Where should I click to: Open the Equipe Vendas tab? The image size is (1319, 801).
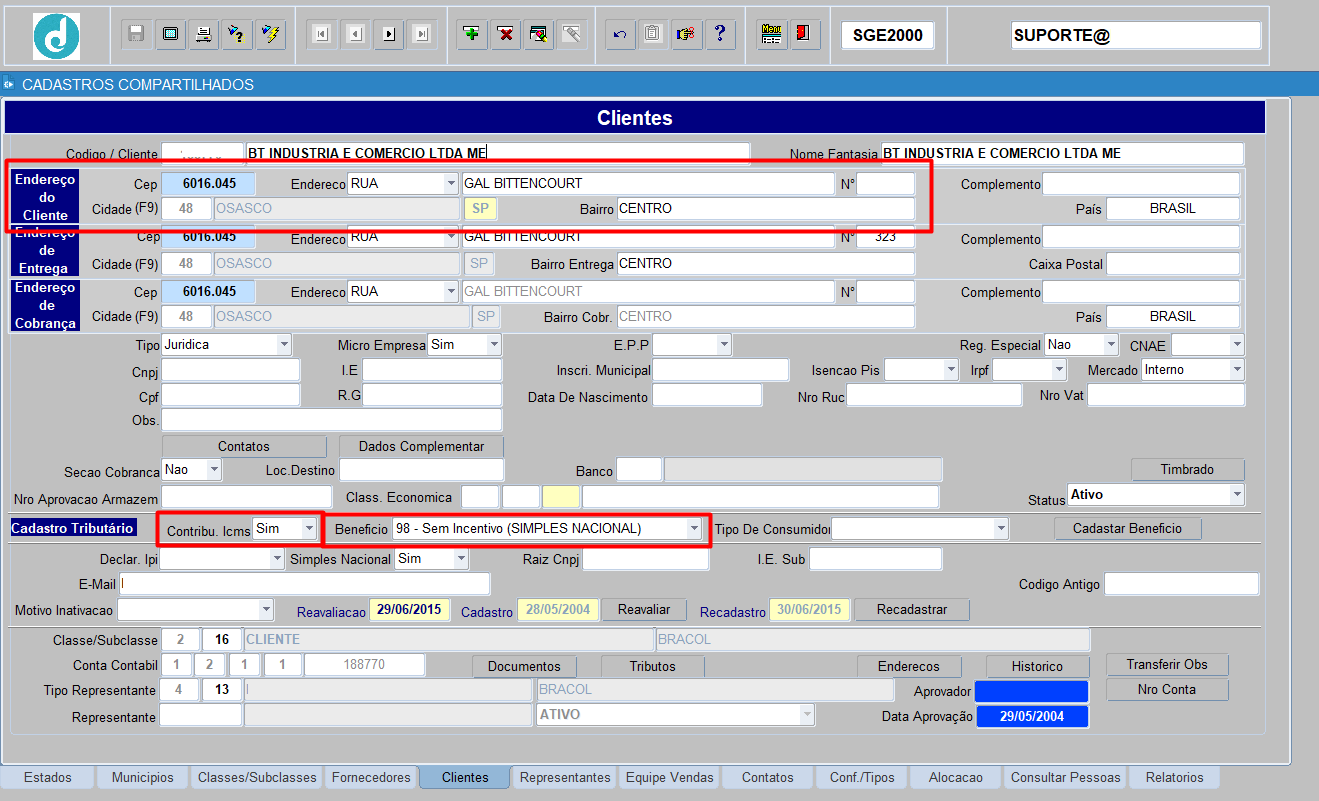670,777
